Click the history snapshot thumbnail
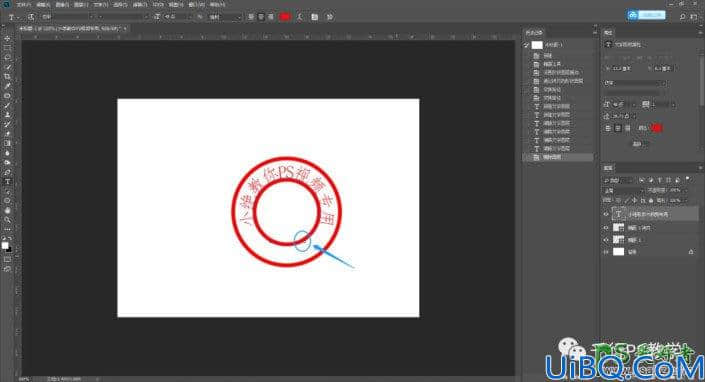The height and width of the screenshot is (382, 705). coord(537,45)
